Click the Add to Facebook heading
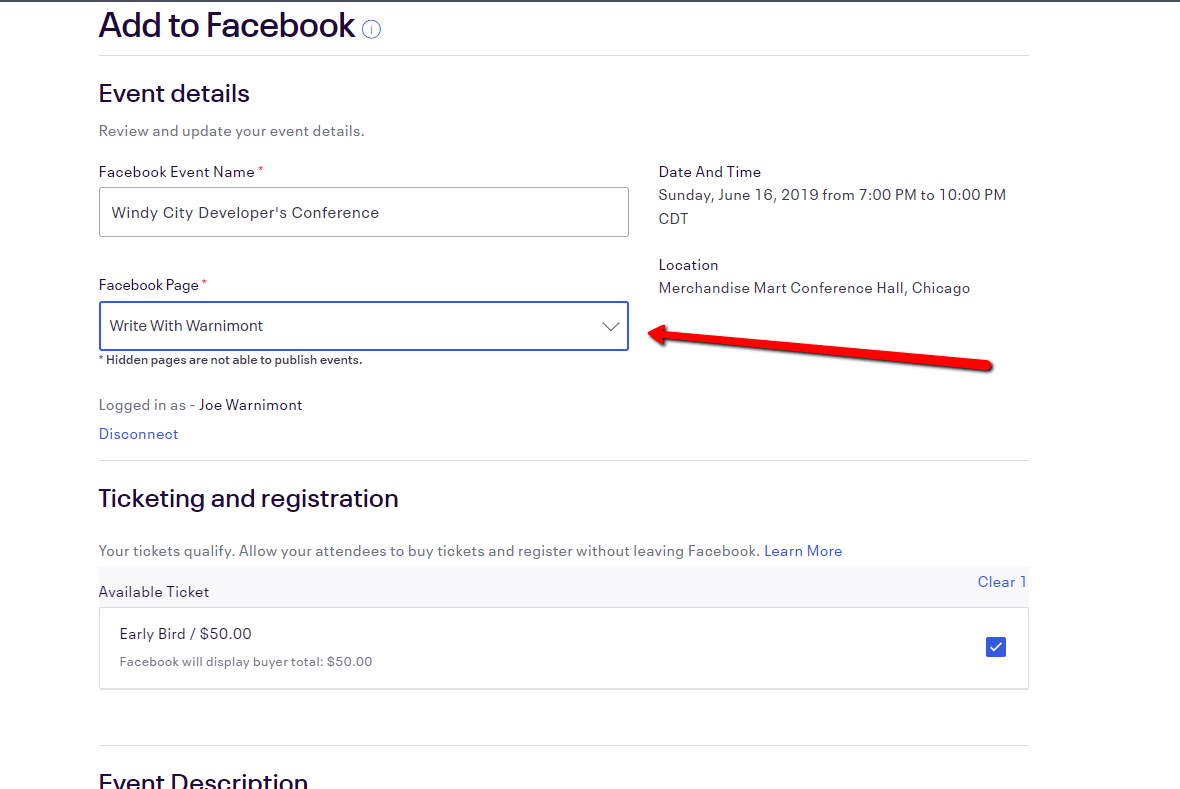 coord(227,26)
